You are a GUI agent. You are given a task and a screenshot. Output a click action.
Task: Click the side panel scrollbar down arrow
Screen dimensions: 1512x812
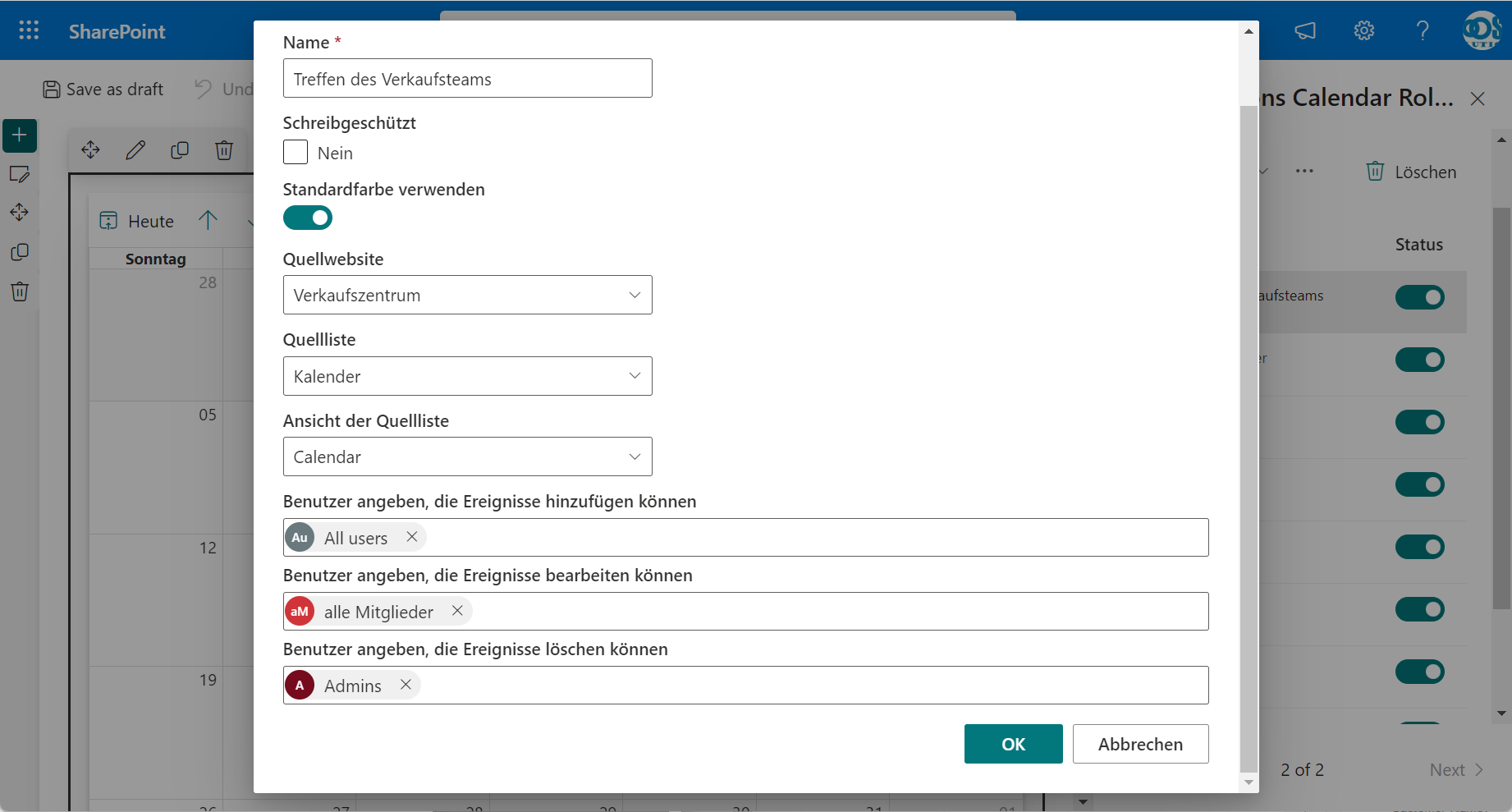[1501, 713]
